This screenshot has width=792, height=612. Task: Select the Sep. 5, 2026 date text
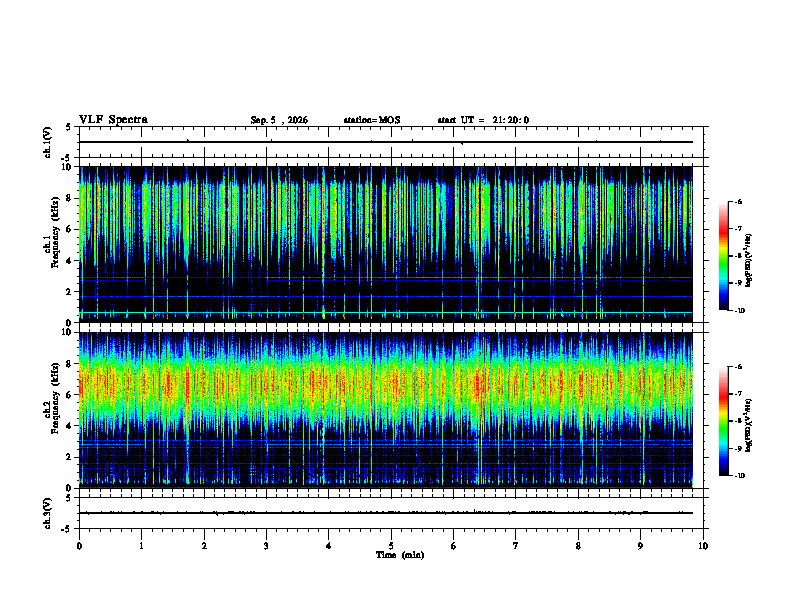[279, 120]
